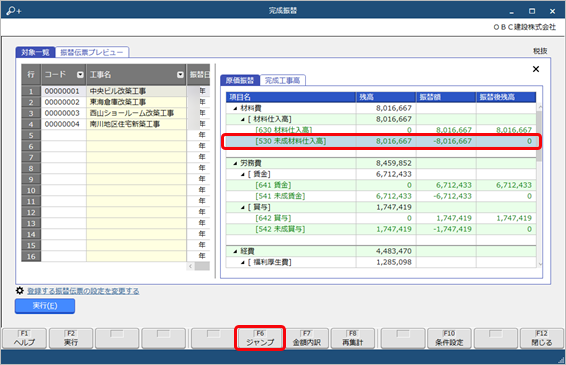Click row number 16 header
Screen dimensions: 566x365
tap(31, 256)
